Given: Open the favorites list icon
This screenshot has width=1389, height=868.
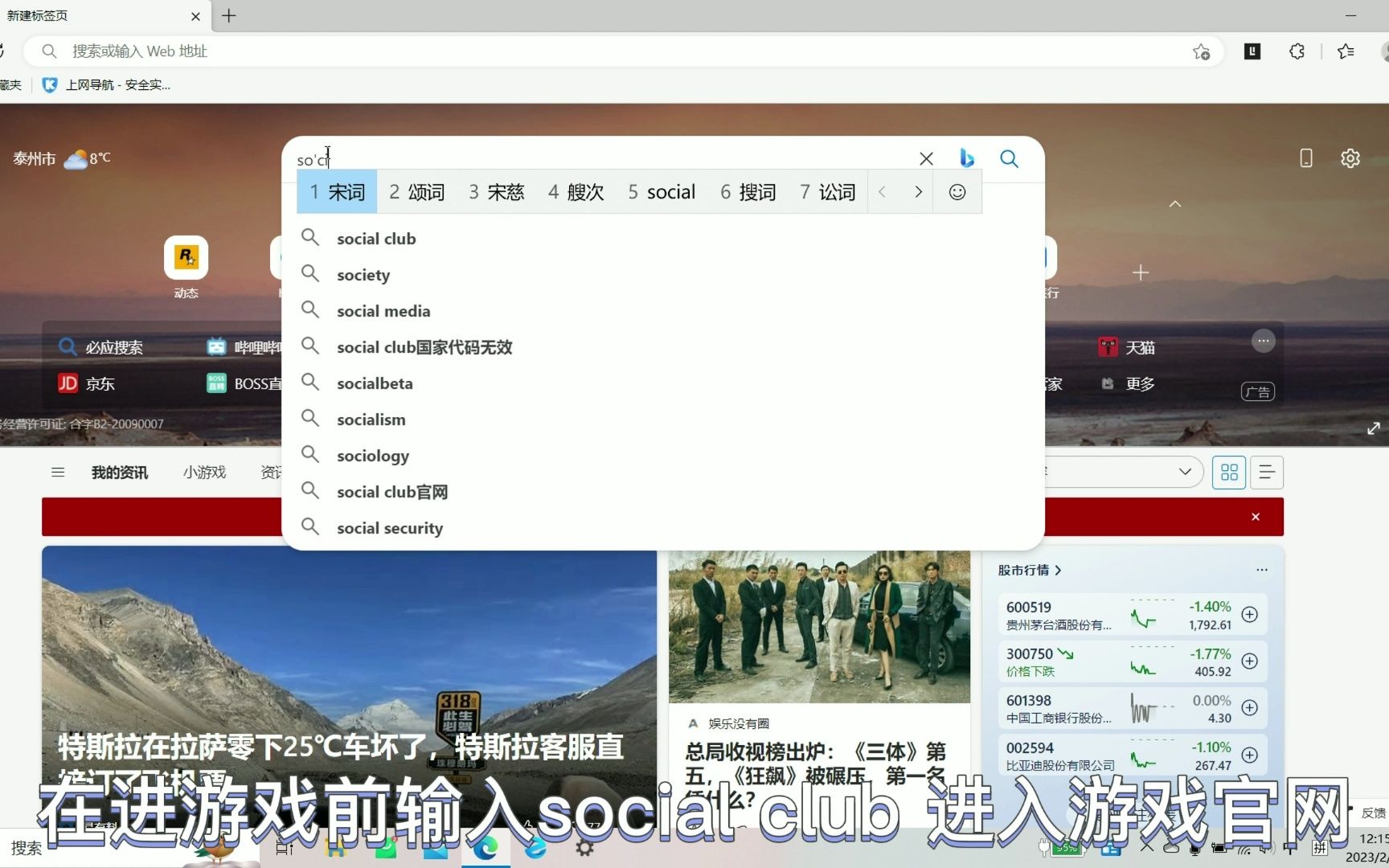Looking at the screenshot, I should click(x=1346, y=51).
